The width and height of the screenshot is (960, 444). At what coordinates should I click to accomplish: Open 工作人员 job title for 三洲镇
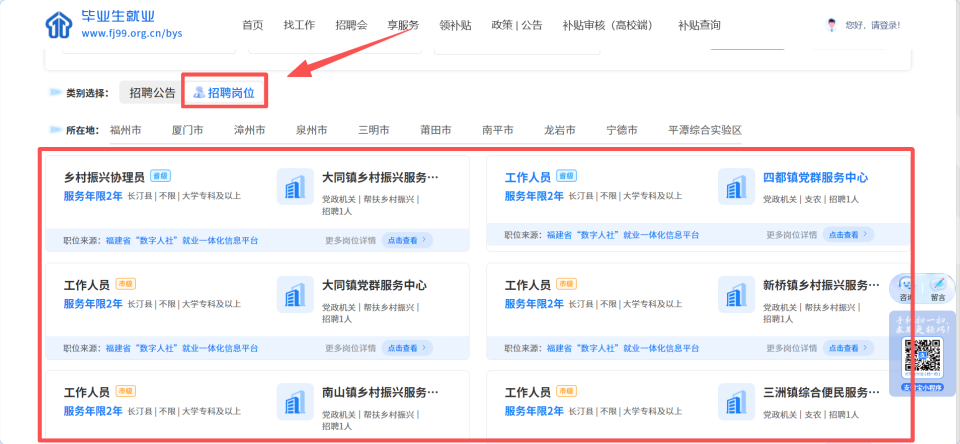tap(527, 393)
